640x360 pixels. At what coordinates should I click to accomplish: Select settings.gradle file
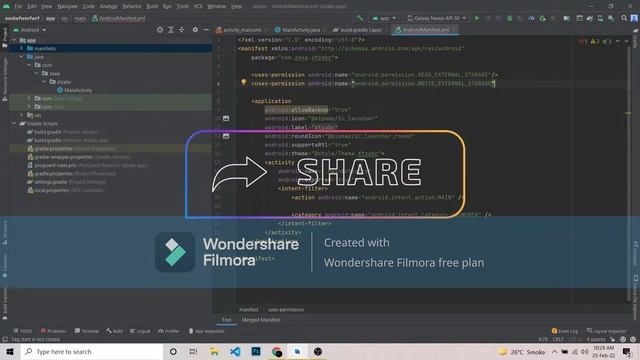(x=51, y=182)
